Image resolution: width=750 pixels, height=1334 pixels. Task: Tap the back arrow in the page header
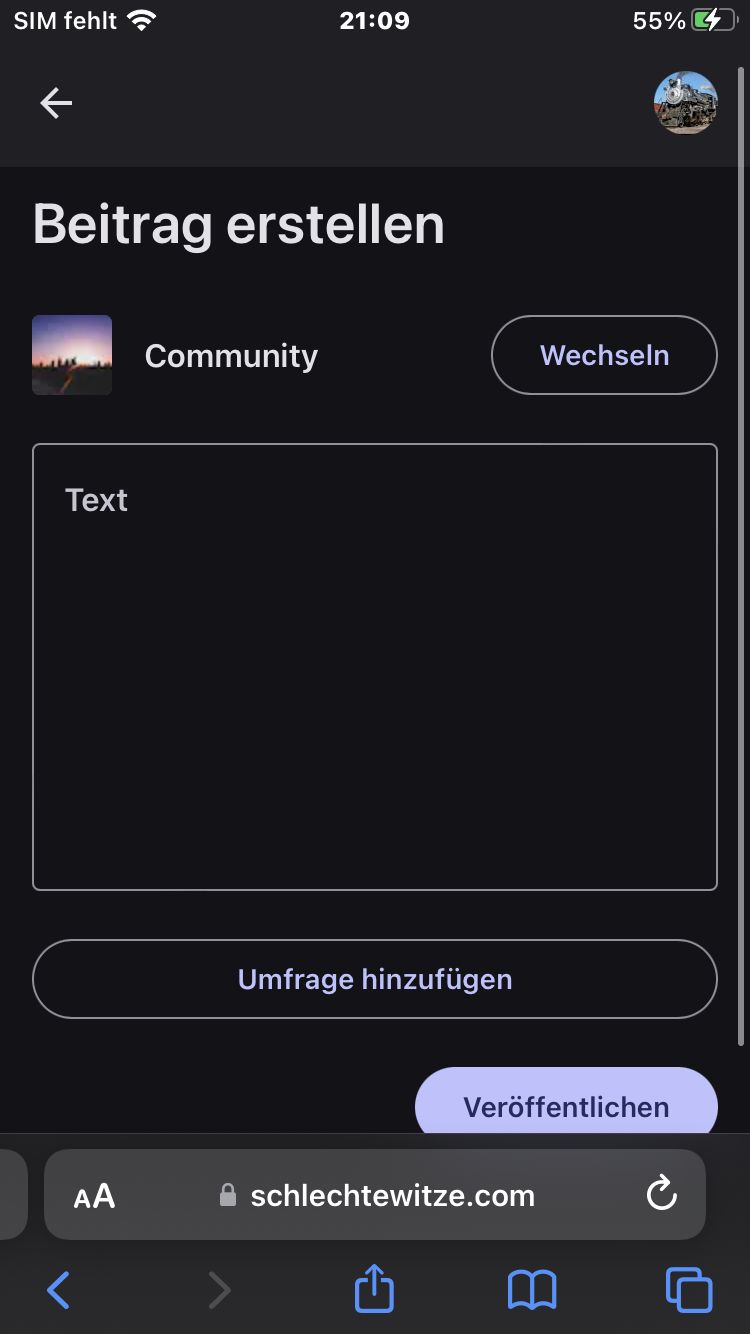[56, 103]
